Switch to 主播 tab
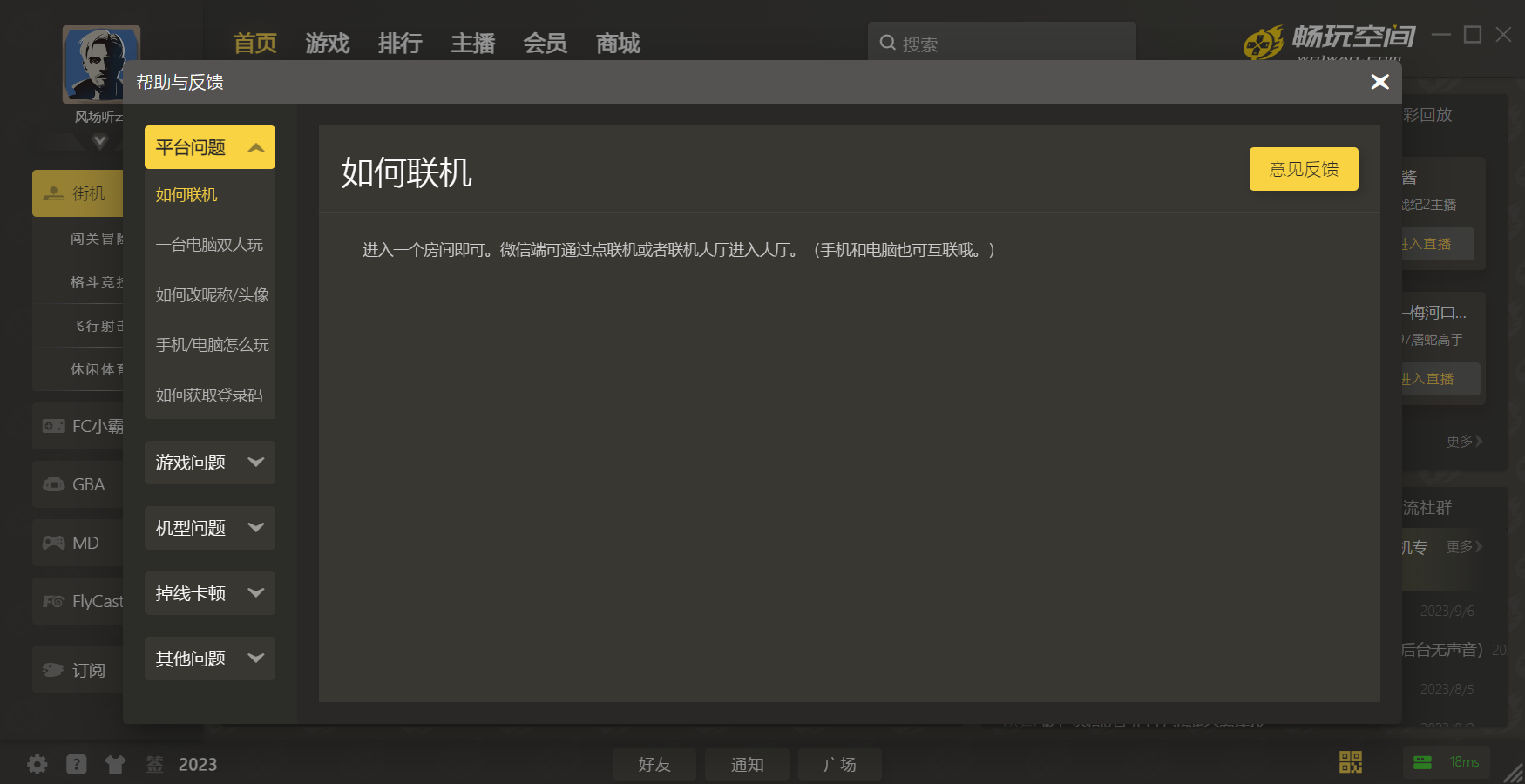The image size is (1525, 784). [x=473, y=44]
